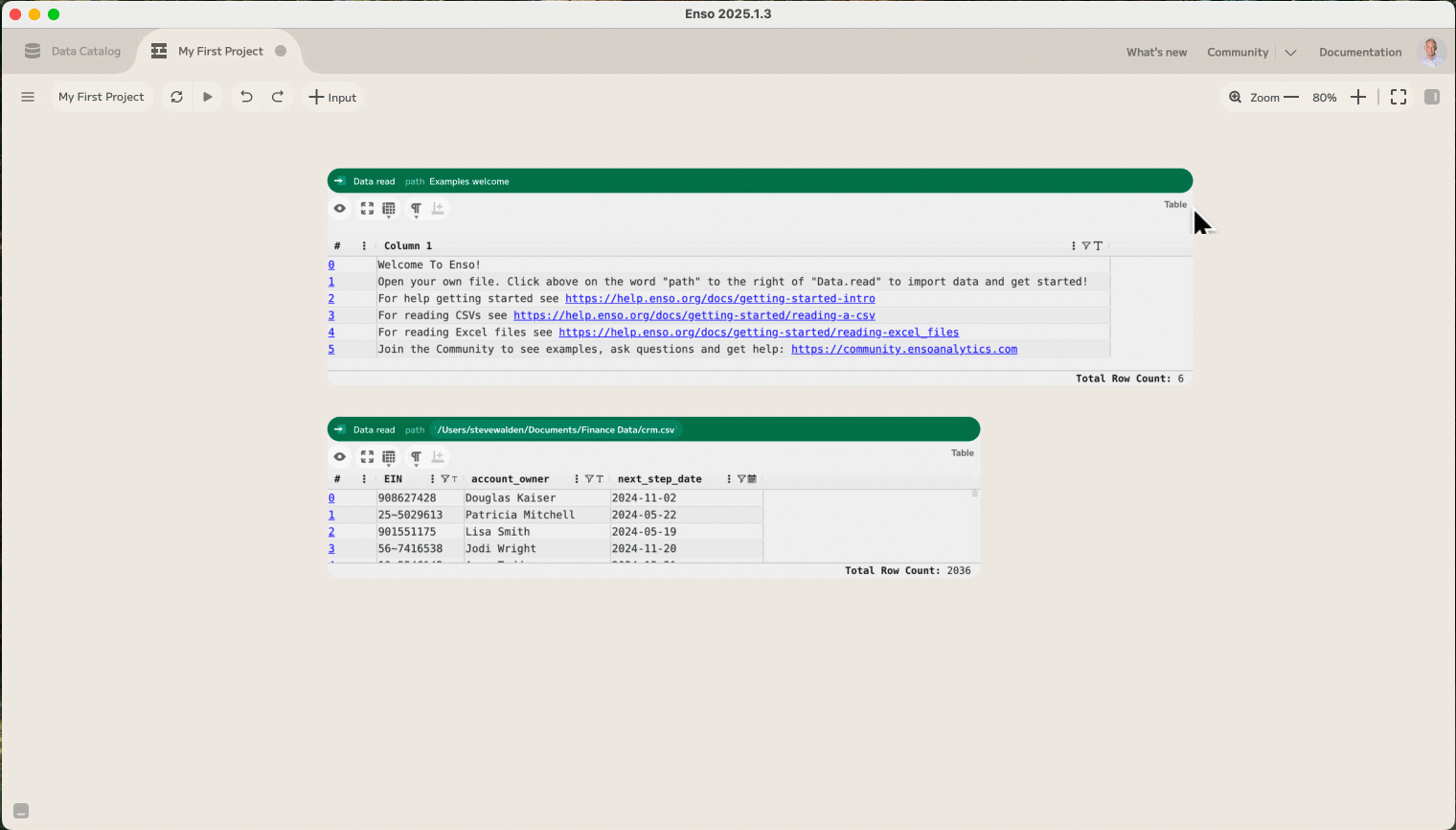Select the date cell 2024-11-20
1456x830 pixels.
(x=686, y=548)
